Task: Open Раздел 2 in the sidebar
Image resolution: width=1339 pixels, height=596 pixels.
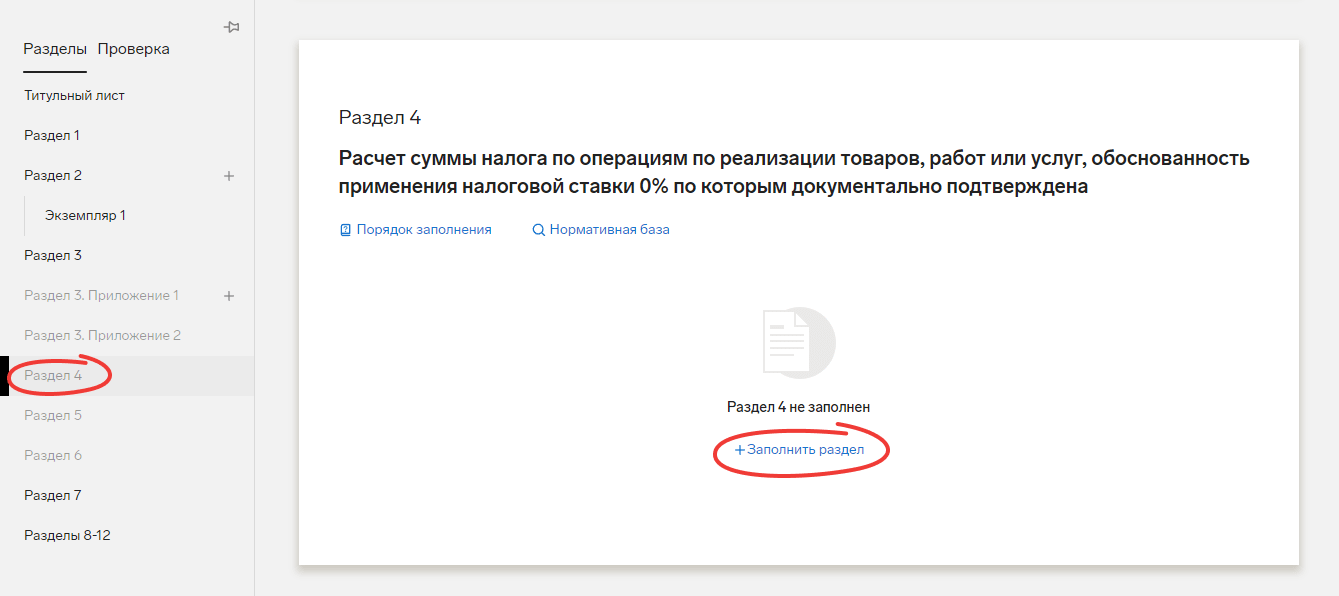Action: 53,176
